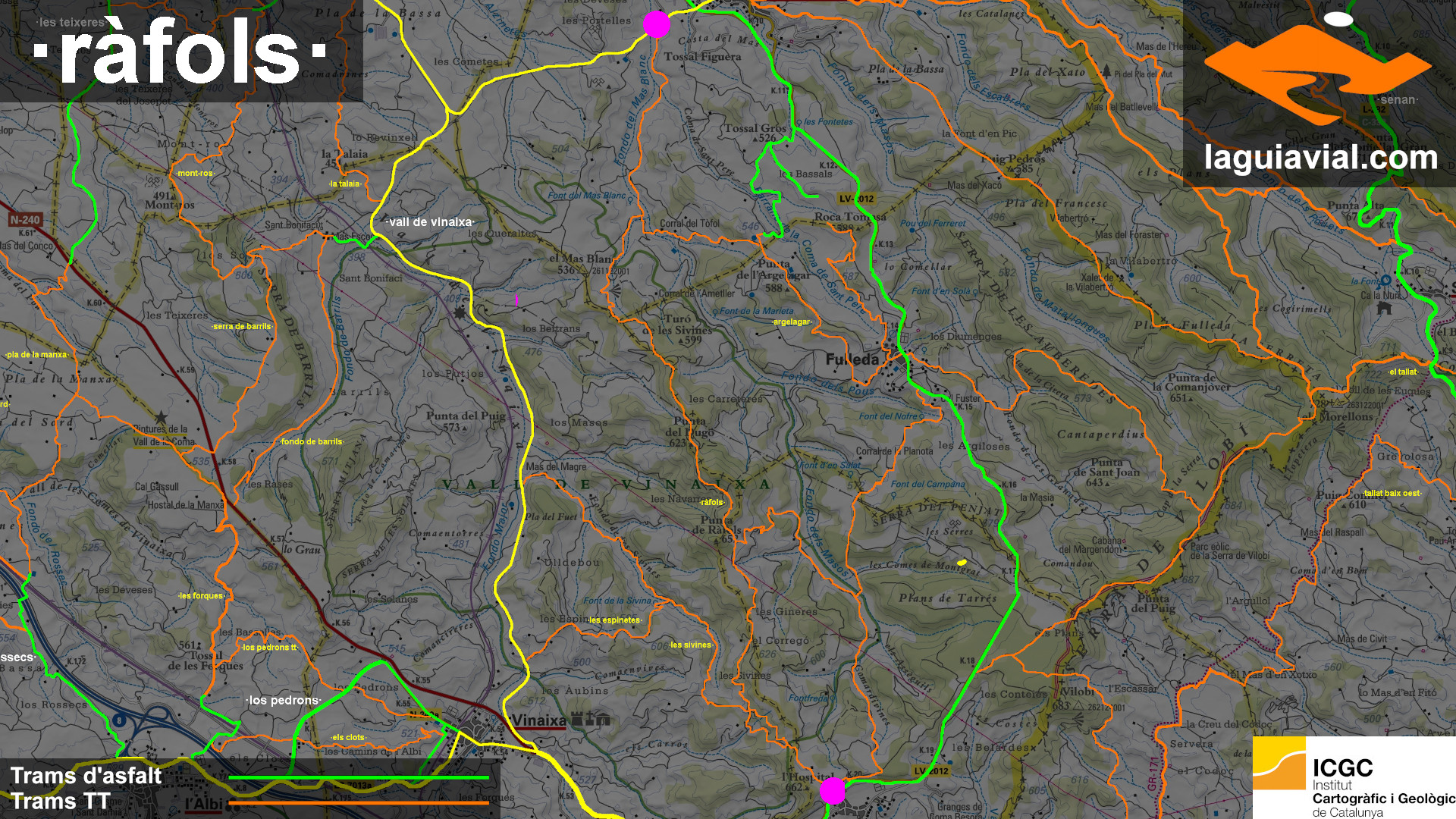Click the orange Trams TT legend line

pos(358,802)
